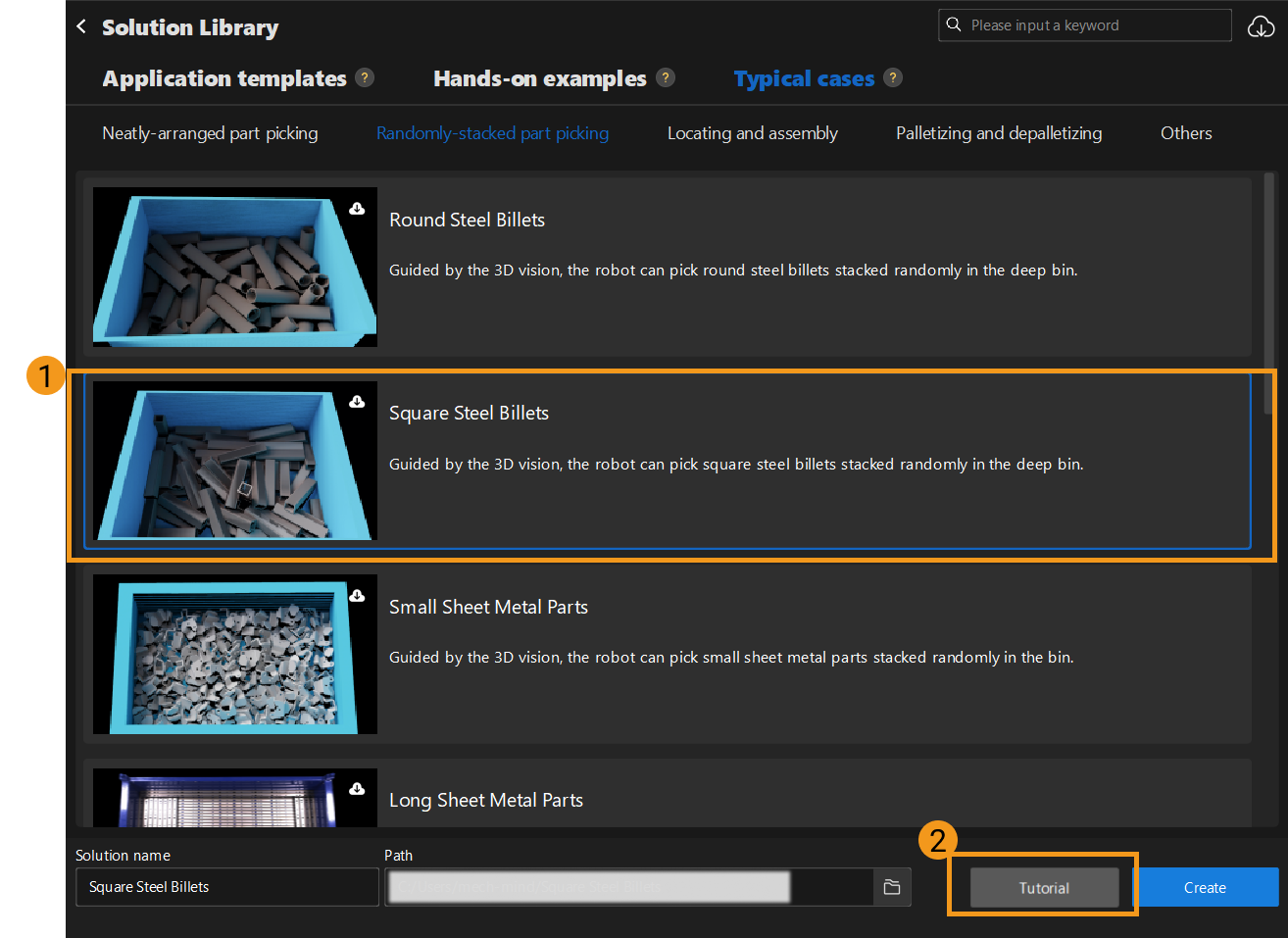The image size is (1288, 938).
Task: Download the Round Steel Billets solution
Action: 357,208
